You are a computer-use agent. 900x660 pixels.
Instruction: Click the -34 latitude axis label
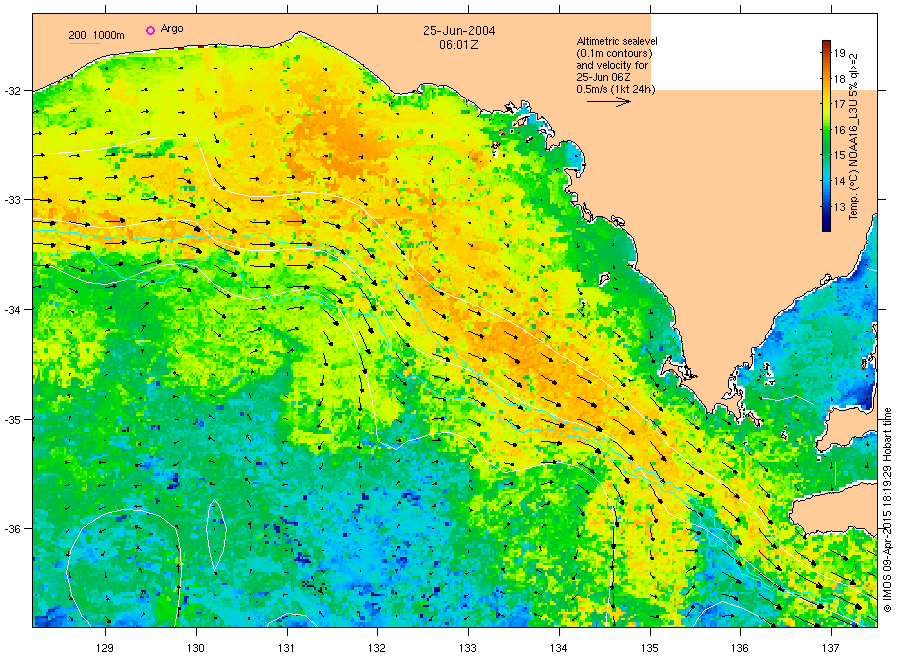tap(12, 310)
